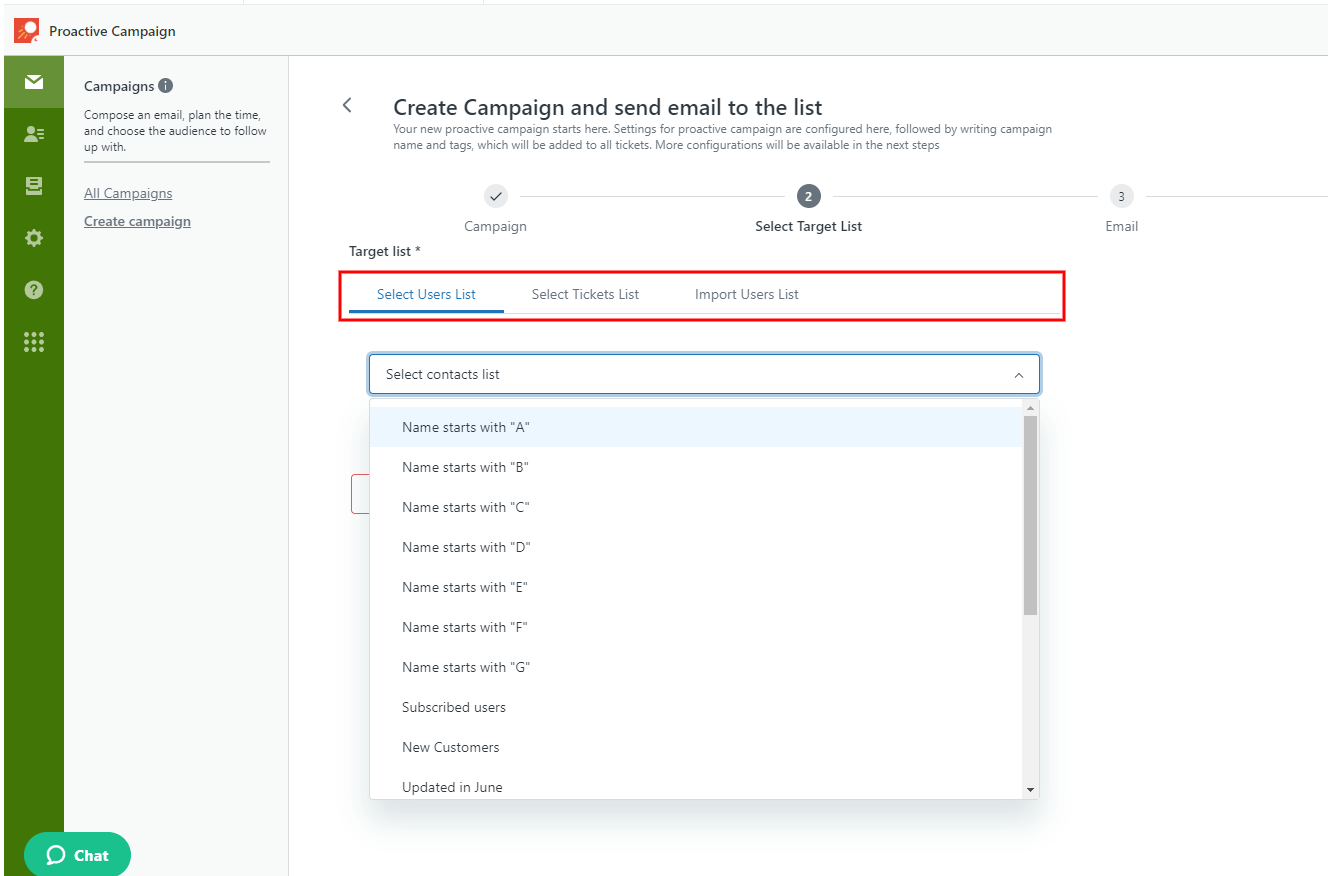Click the Email step label
The height and width of the screenshot is (876, 1328).
[x=1121, y=226]
